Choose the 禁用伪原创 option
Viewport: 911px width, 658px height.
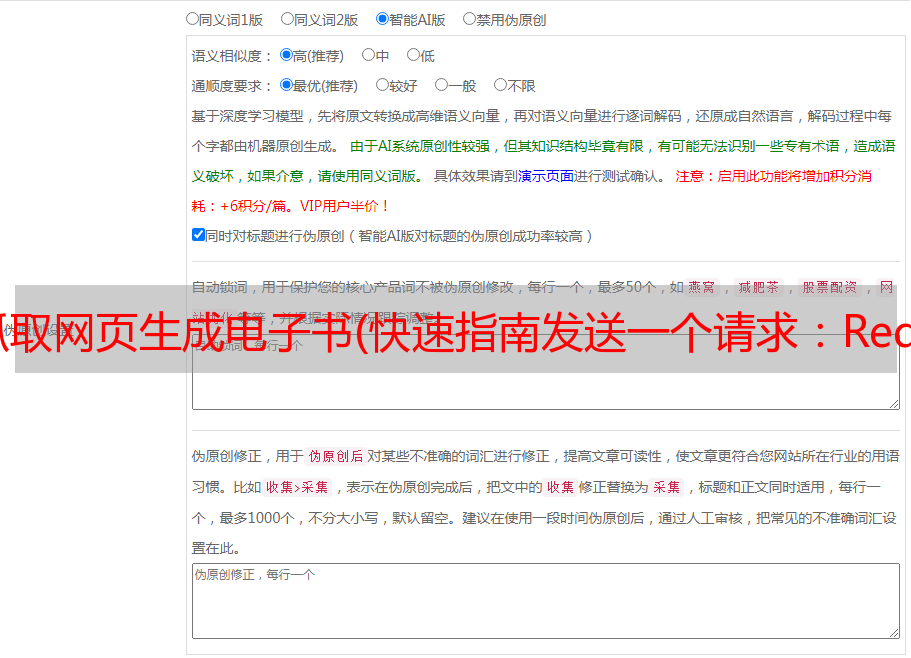[469, 19]
